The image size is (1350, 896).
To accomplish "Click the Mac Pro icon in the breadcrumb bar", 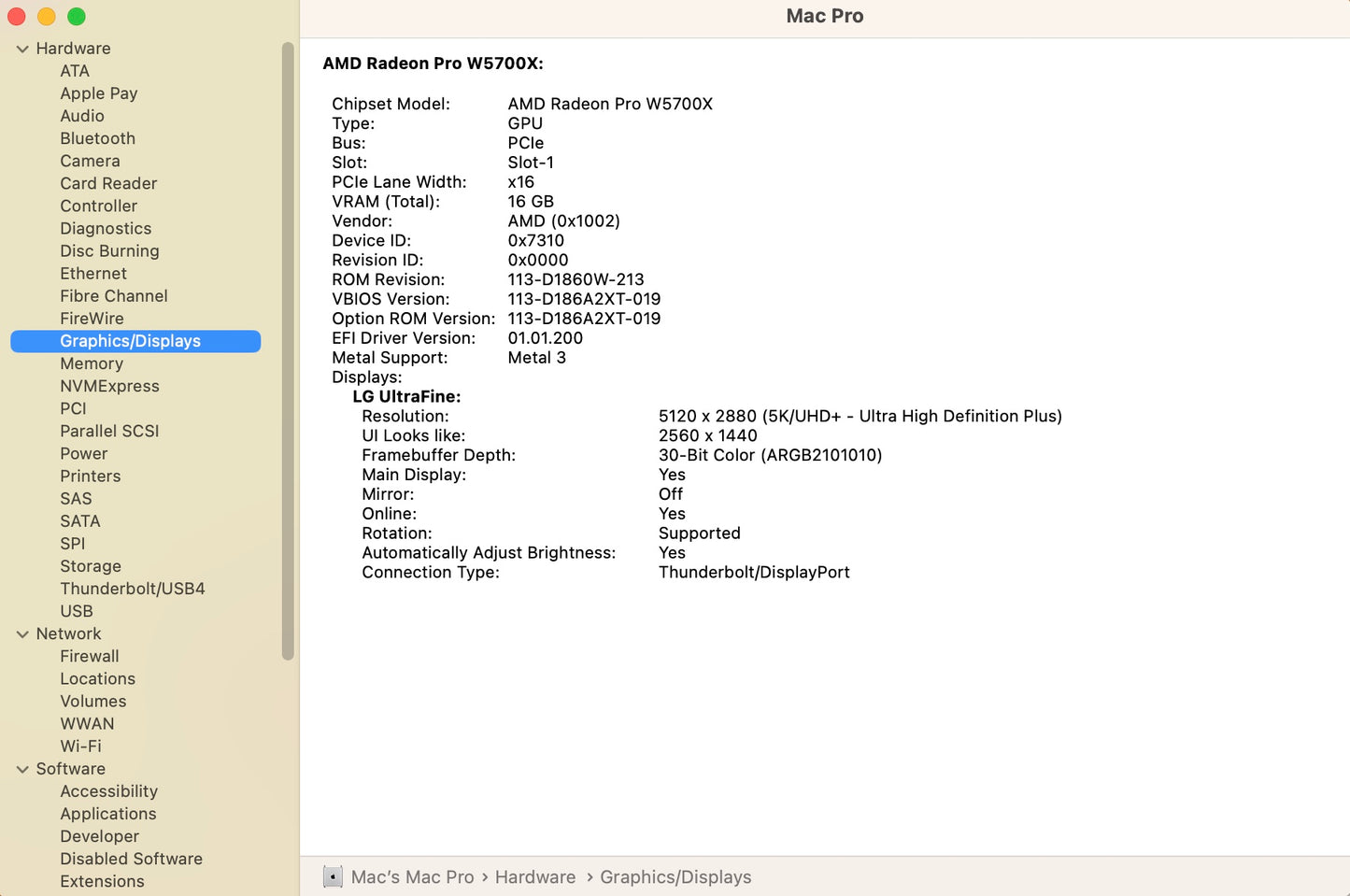I will 333,876.
